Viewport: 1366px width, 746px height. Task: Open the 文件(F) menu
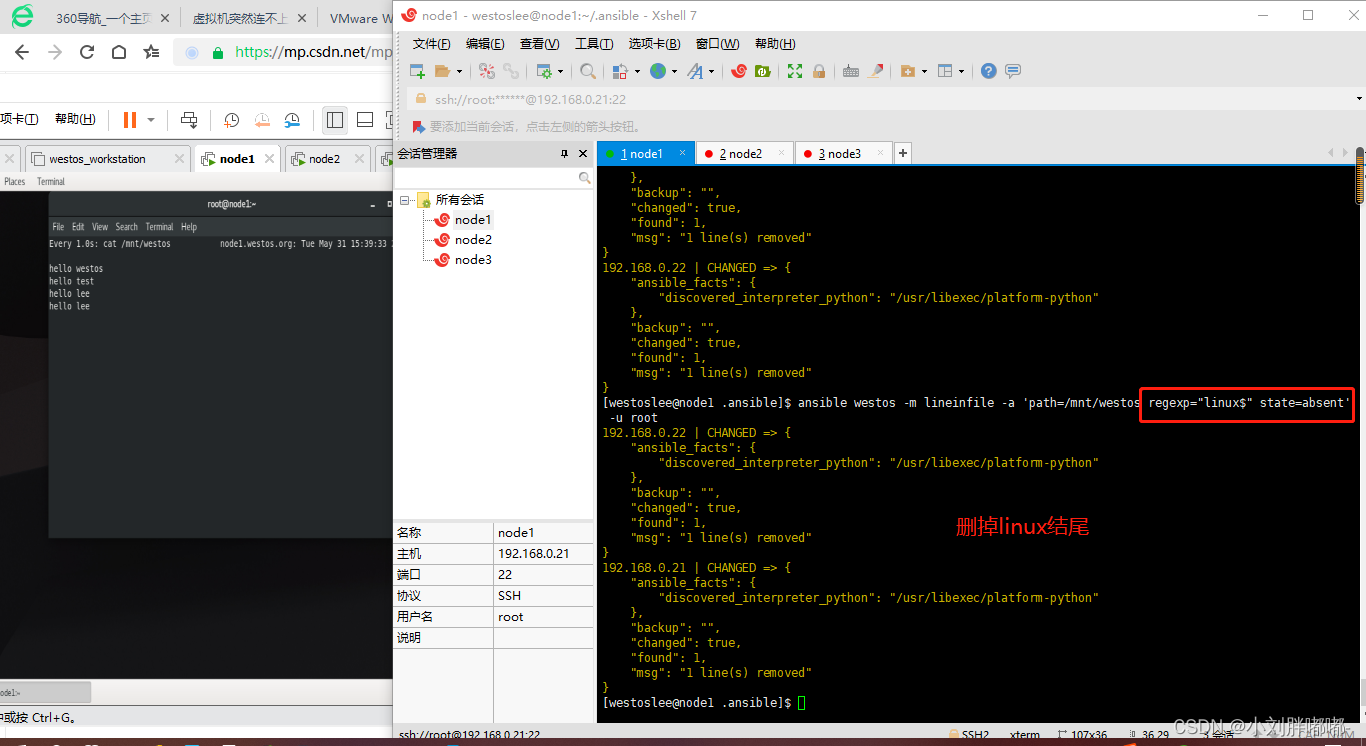(432, 44)
